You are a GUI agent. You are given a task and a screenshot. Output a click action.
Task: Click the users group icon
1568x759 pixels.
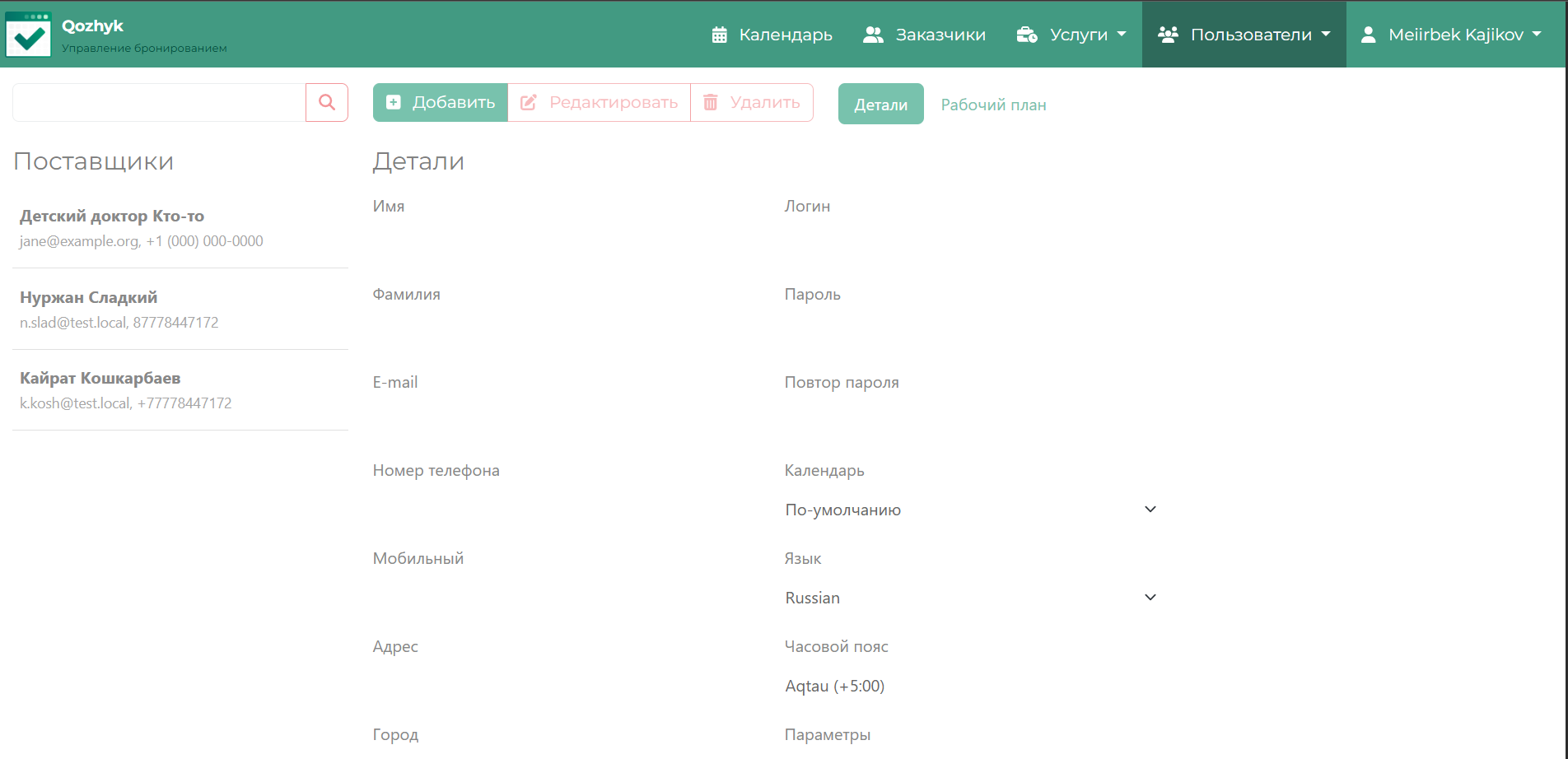1168,35
